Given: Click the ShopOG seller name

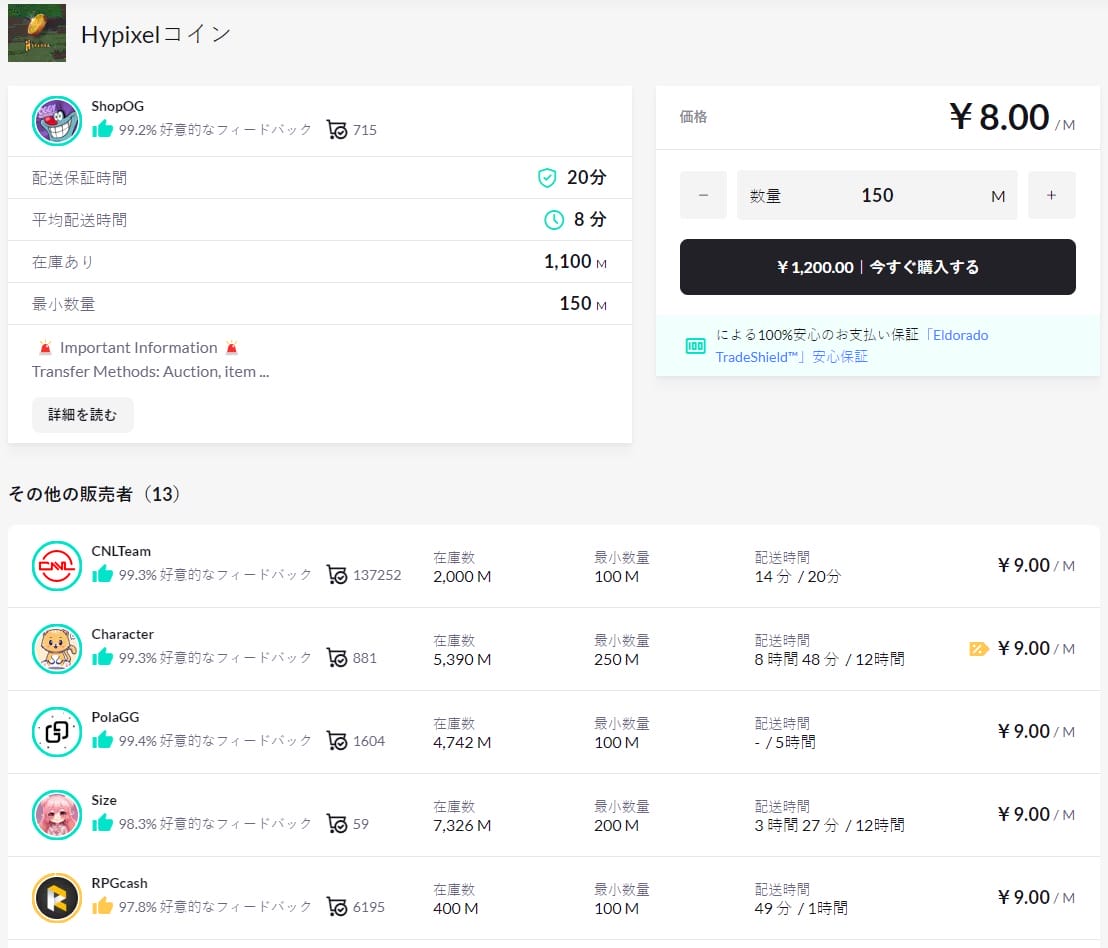Looking at the screenshot, I should pyautogui.click(x=117, y=106).
